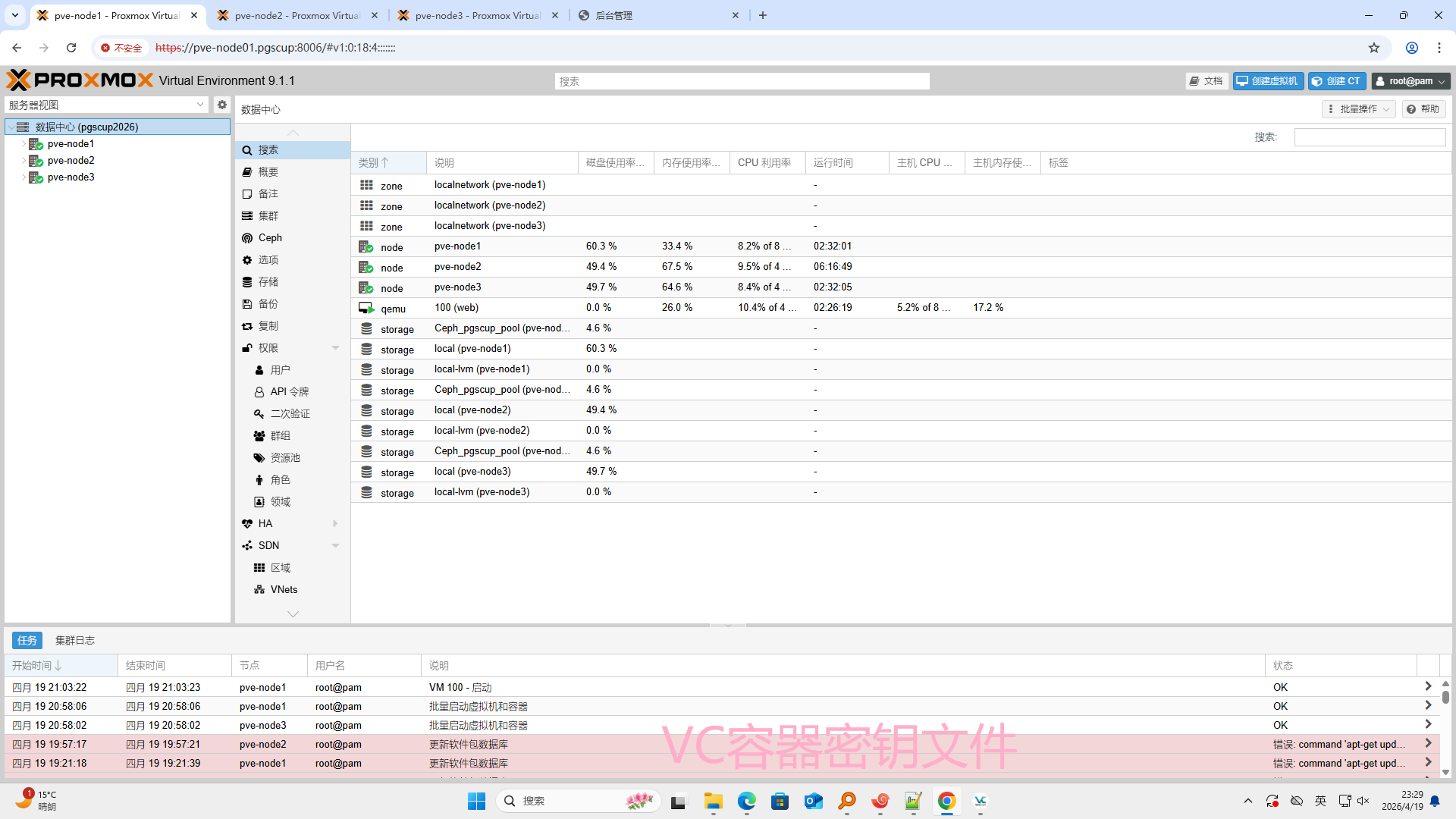Click the Create CT (创建 CT) button
This screenshot has height=819, width=1456.
[1337, 80]
